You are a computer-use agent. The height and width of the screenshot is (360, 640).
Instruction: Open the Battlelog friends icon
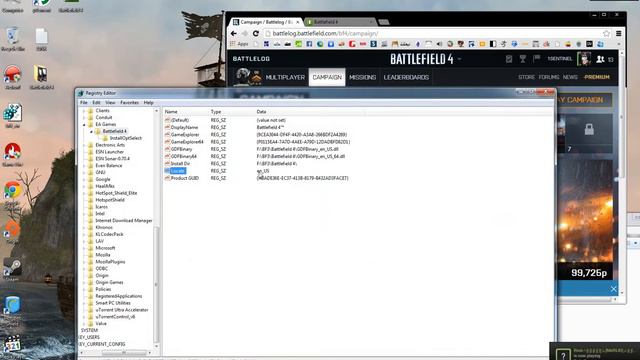tap(600, 59)
